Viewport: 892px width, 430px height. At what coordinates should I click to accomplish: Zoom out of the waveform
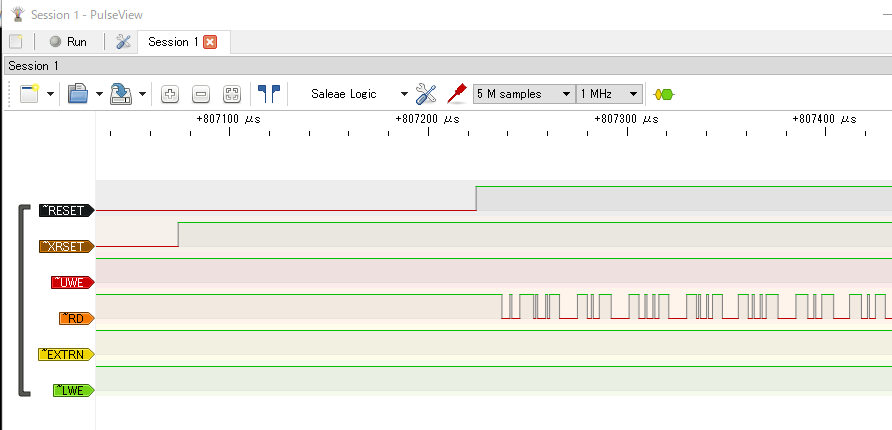tap(201, 94)
